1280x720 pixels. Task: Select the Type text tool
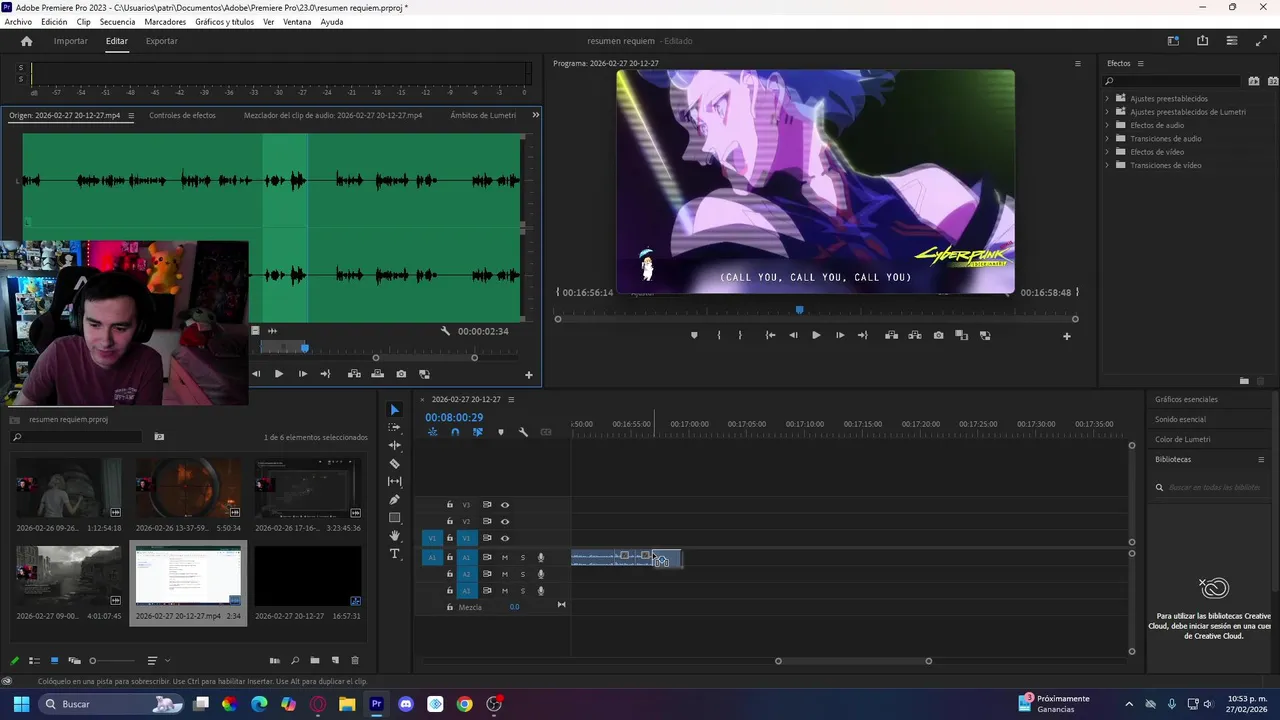click(394, 553)
